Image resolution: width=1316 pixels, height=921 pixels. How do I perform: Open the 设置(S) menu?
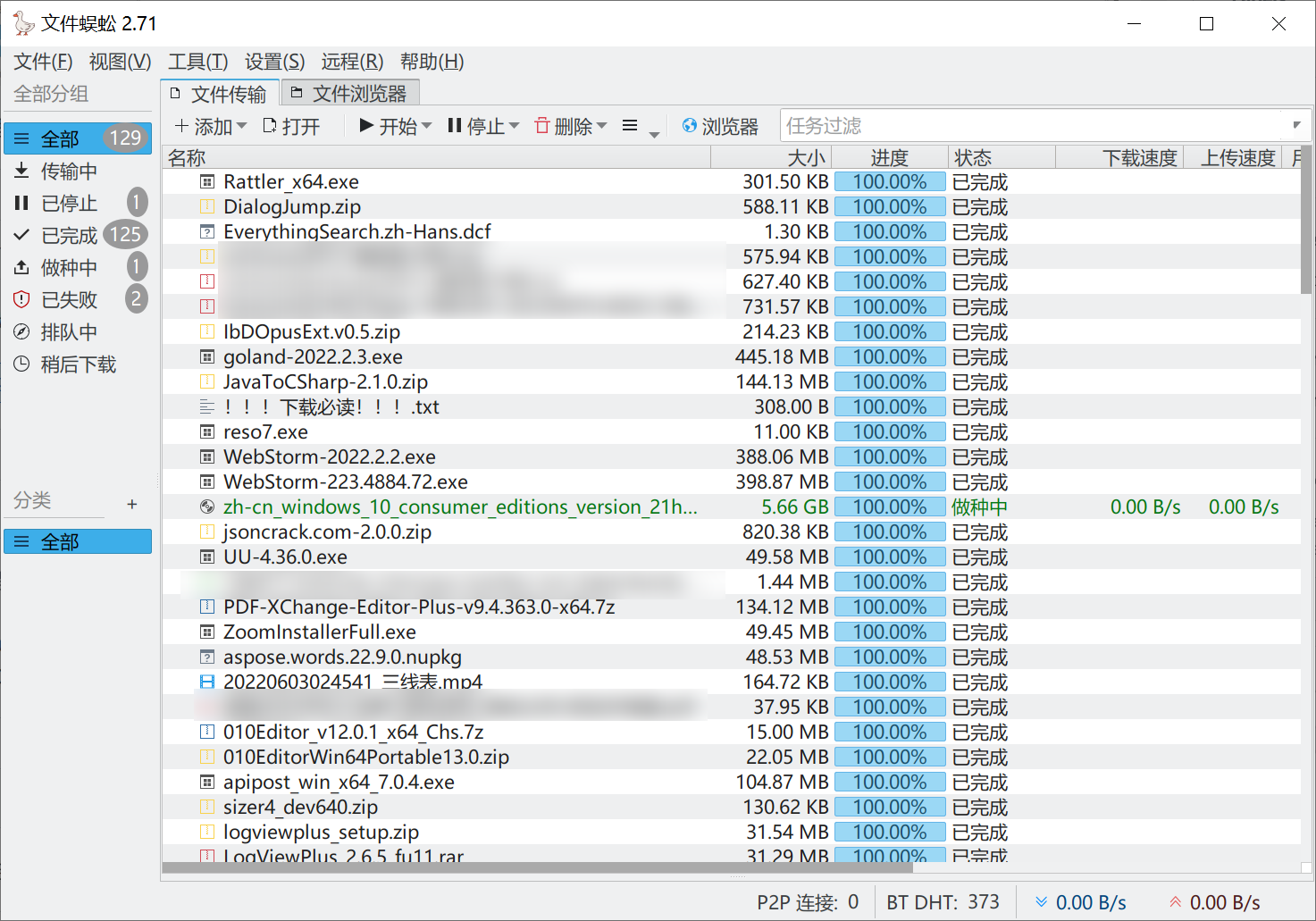pyautogui.click(x=274, y=62)
